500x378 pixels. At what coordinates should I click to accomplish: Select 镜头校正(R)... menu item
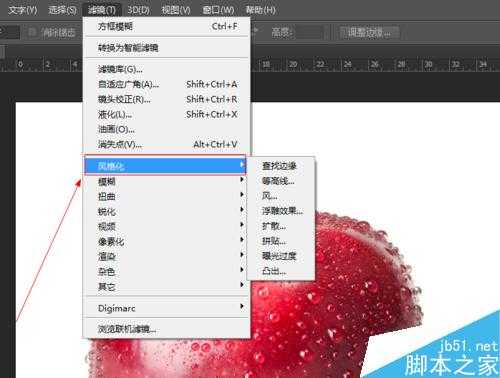[x=167, y=99]
